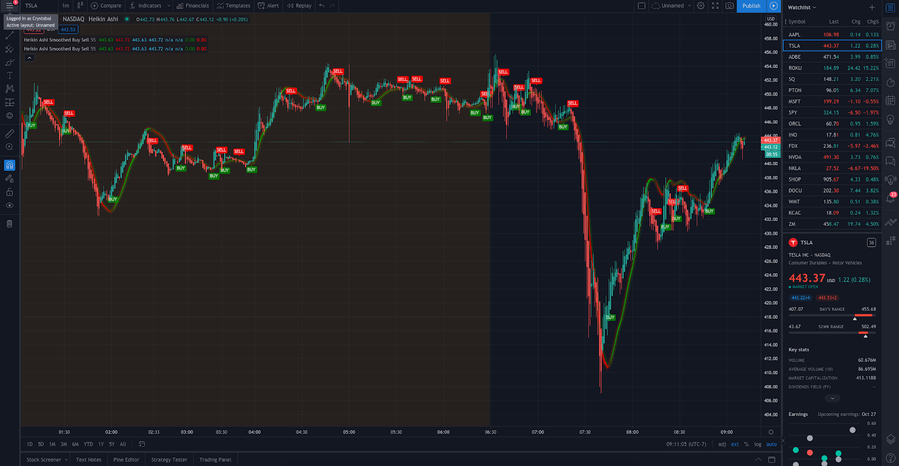Change the 1m interval selector
Screen dimensions: 899x466
coord(65,6)
